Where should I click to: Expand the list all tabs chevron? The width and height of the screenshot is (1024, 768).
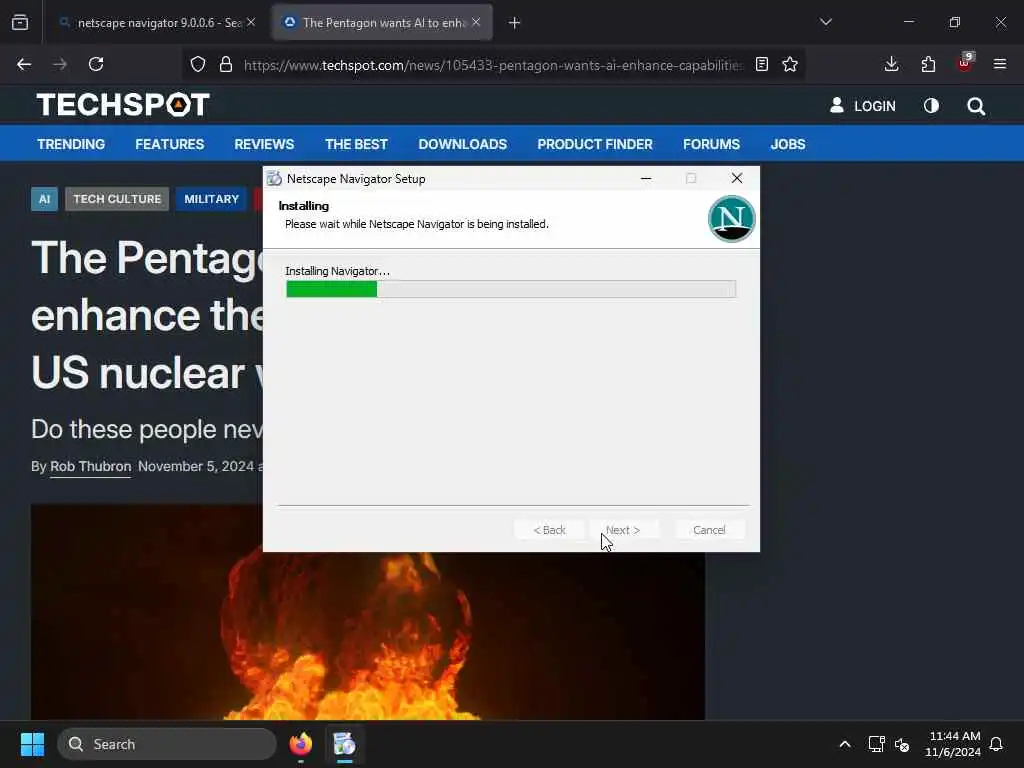click(826, 22)
